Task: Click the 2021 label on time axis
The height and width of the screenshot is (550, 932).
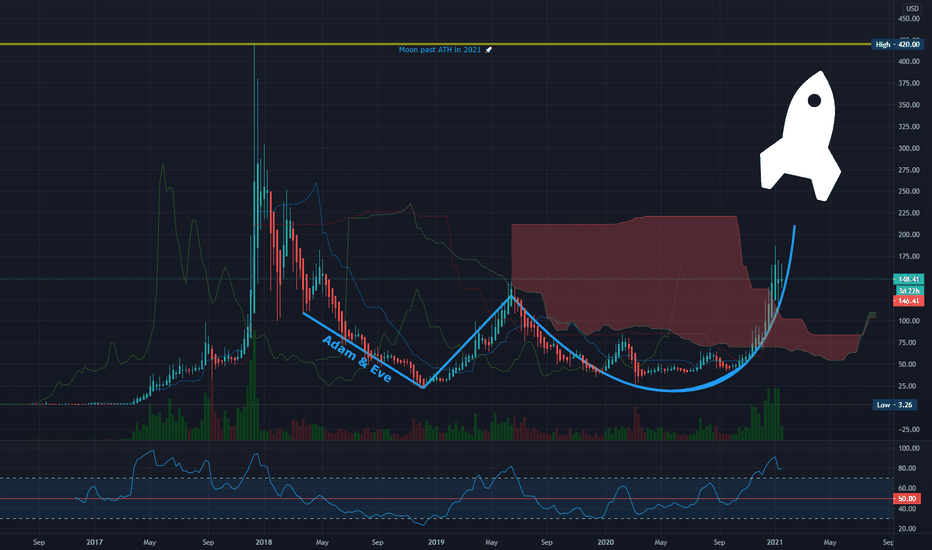Action: pos(774,542)
